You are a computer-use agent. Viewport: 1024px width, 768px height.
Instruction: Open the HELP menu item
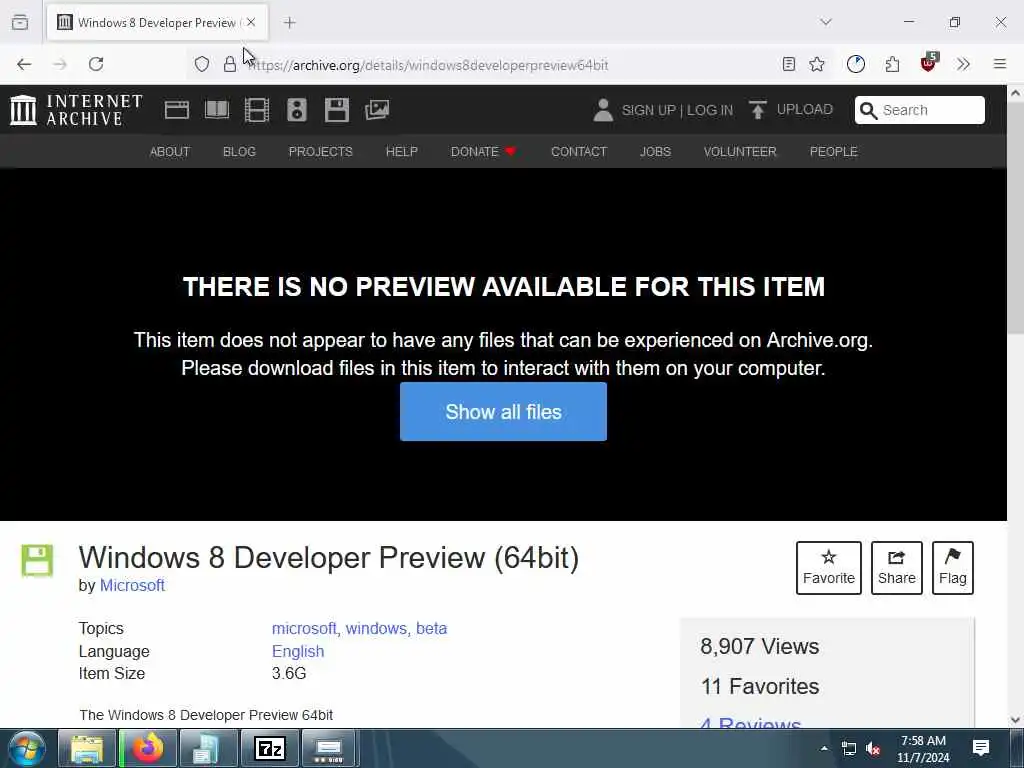click(402, 152)
